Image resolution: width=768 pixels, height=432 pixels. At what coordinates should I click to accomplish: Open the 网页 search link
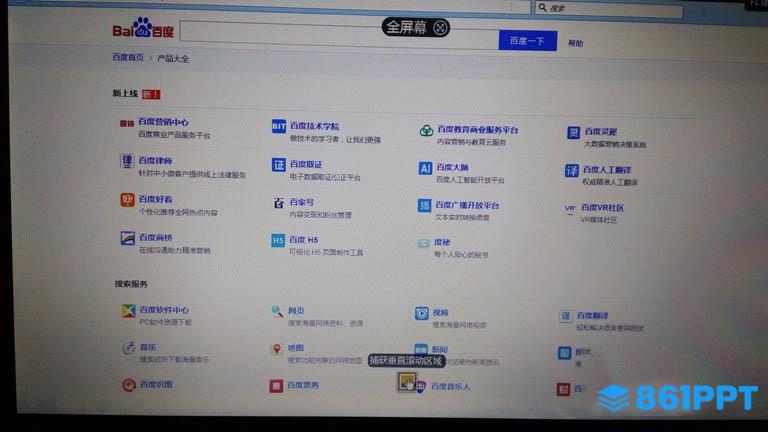click(x=296, y=311)
